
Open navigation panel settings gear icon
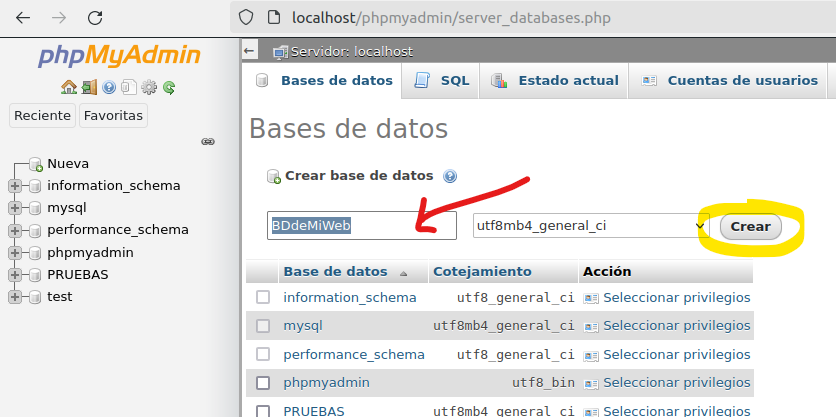(149, 87)
